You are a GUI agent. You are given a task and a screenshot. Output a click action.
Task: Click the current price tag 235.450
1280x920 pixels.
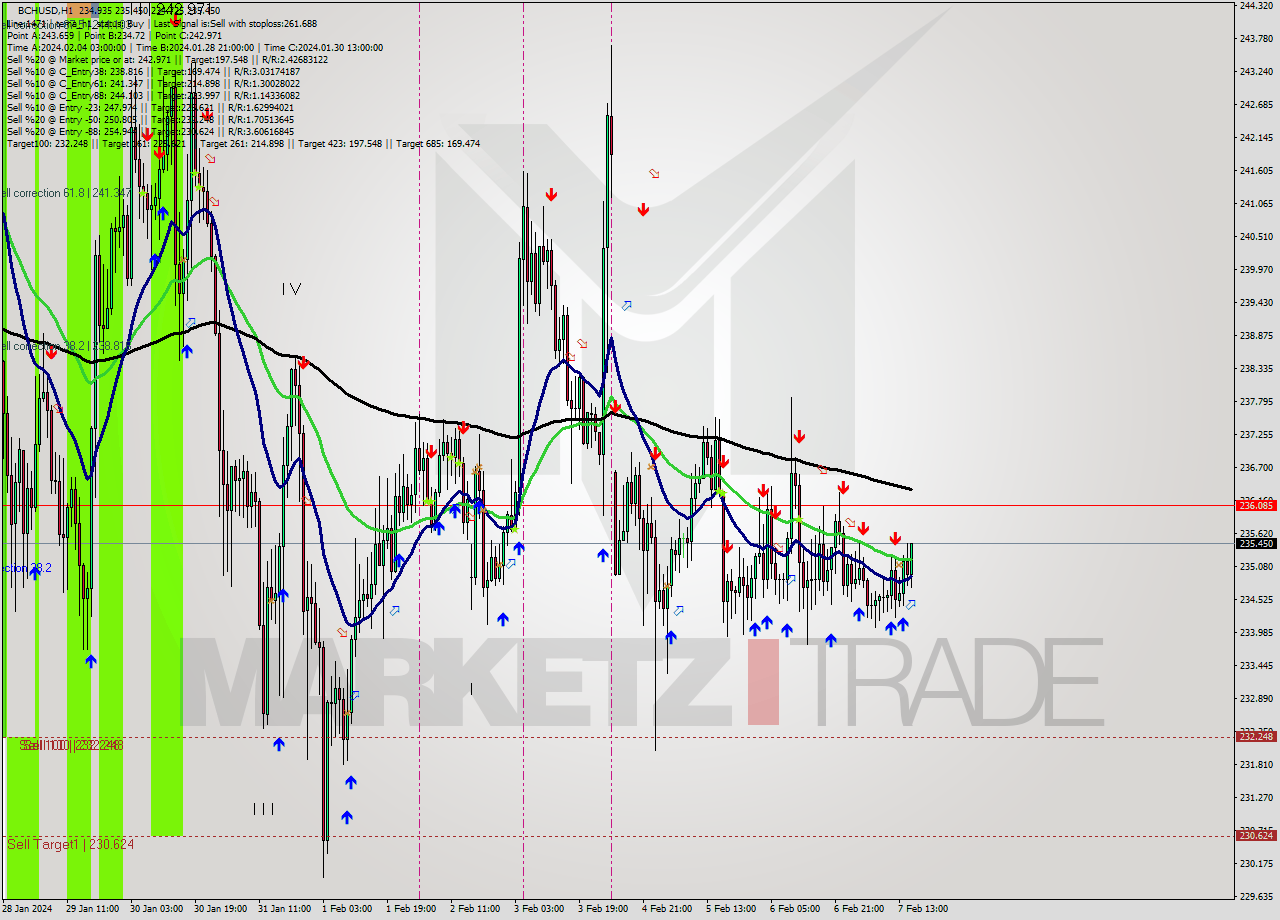(x=1256, y=543)
